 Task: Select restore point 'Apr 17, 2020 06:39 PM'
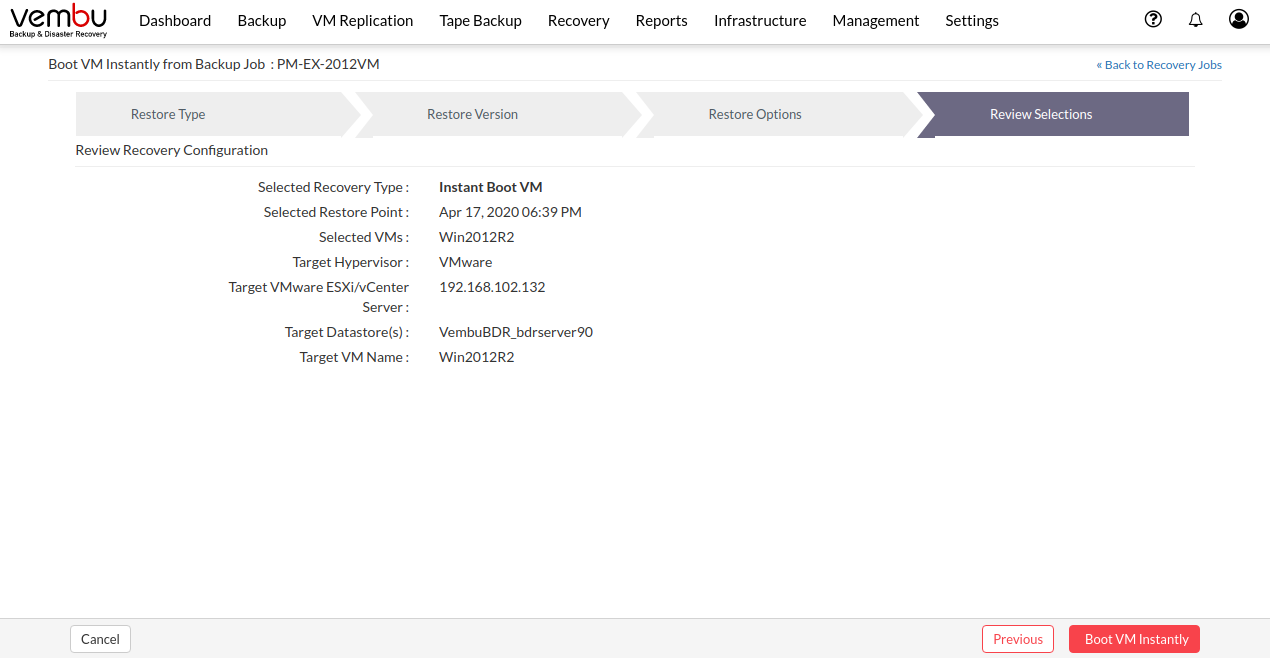click(x=510, y=212)
